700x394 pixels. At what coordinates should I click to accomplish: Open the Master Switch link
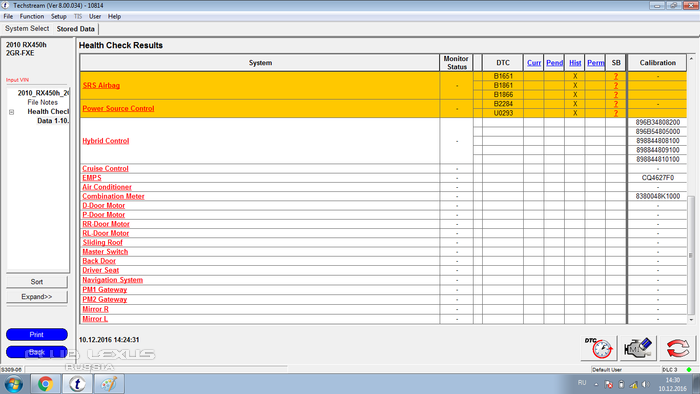click(x=105, y=252)
